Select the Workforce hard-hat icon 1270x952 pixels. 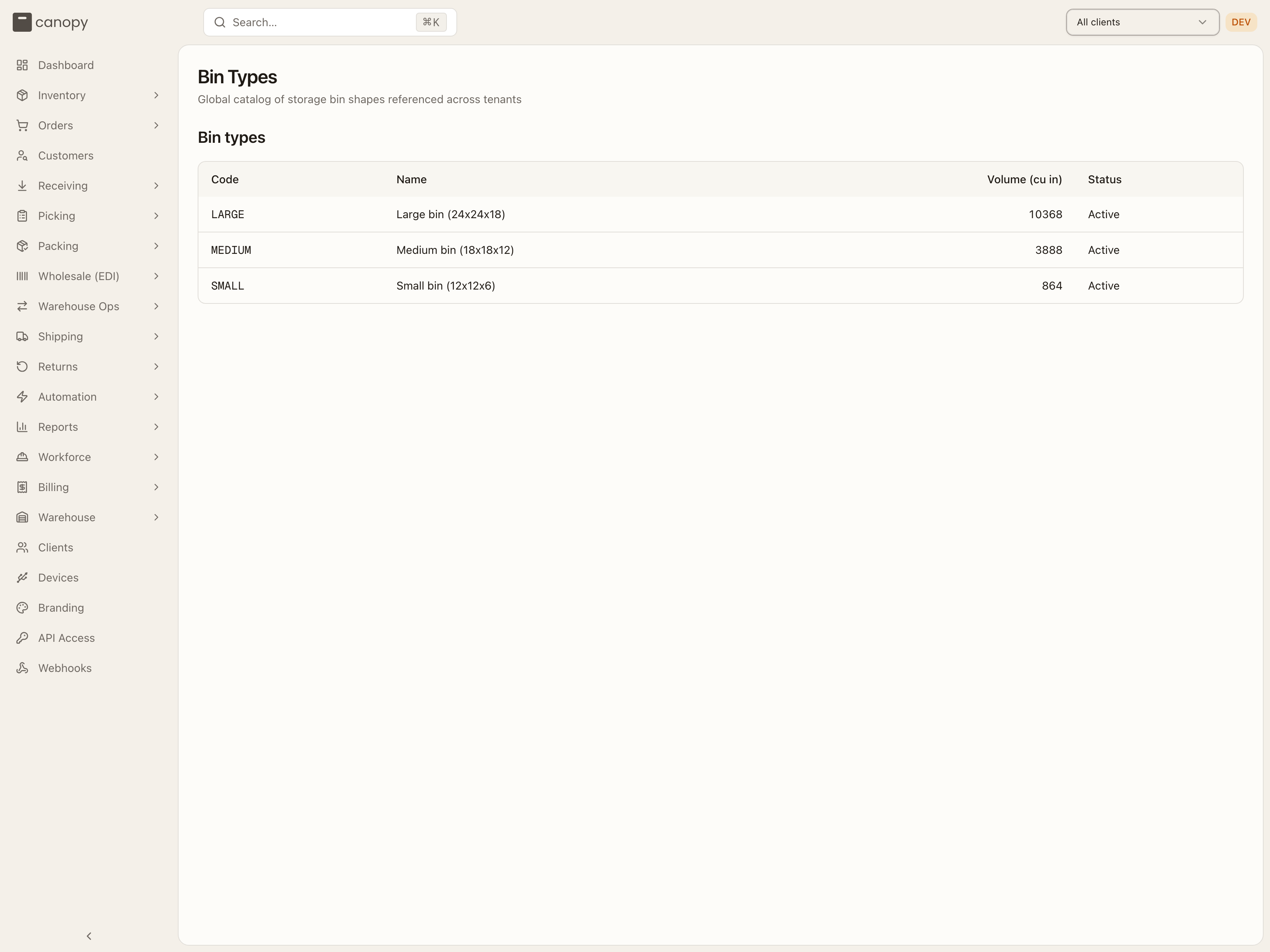click(x=22, y=457)
